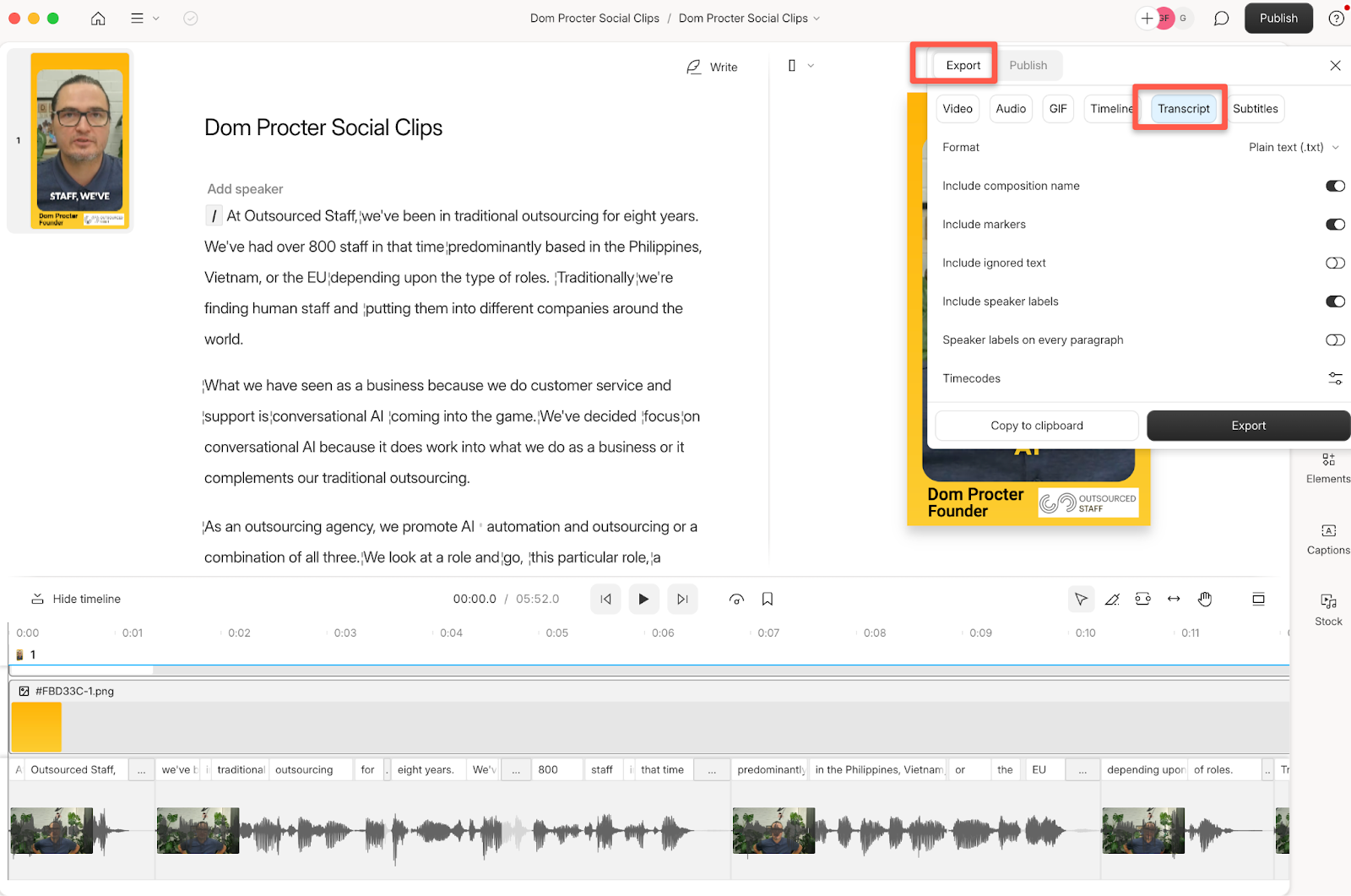This screenshot has width=1351, height=896.
Task: Click the sync status checkmark icon
Action: coord(191,19)
